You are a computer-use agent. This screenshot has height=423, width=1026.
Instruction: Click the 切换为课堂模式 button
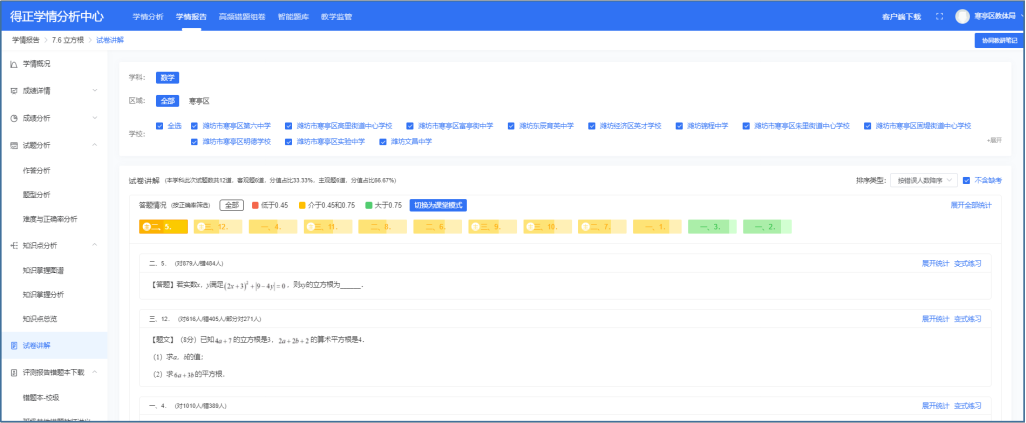click(438, 206)
